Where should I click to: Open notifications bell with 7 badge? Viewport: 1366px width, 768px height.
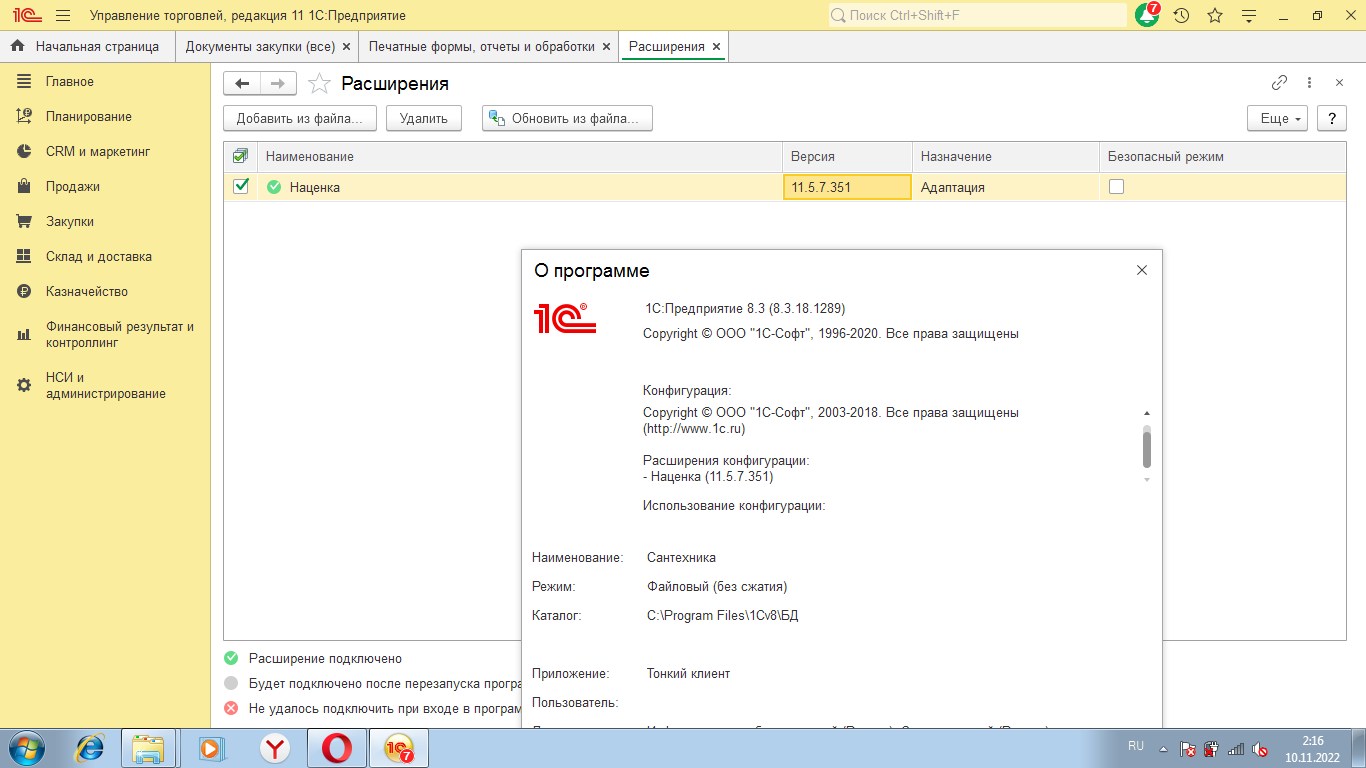tap(1148, 15)
